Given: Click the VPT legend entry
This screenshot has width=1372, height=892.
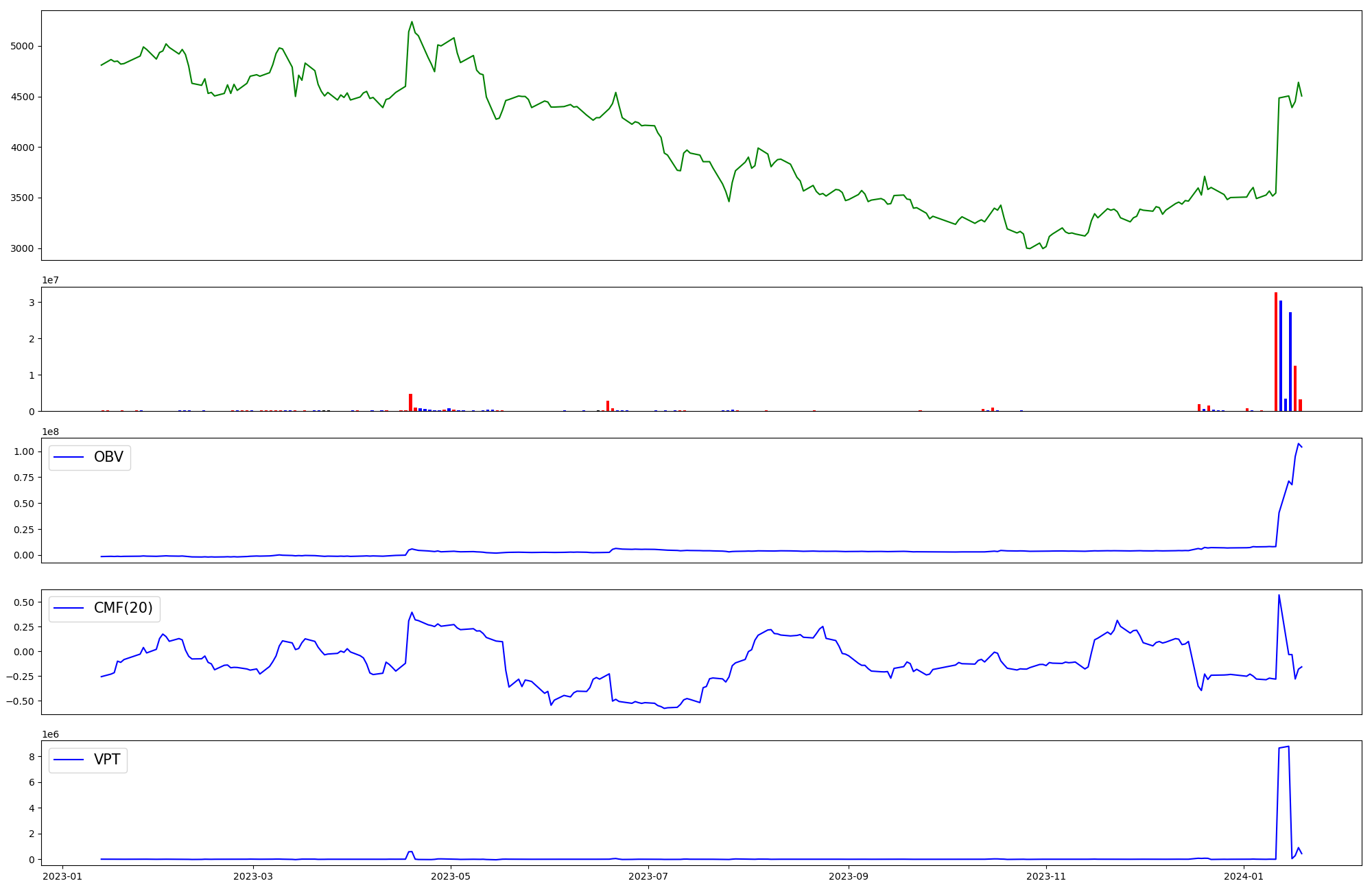Looking at the screenshot, I should (107, 760).
